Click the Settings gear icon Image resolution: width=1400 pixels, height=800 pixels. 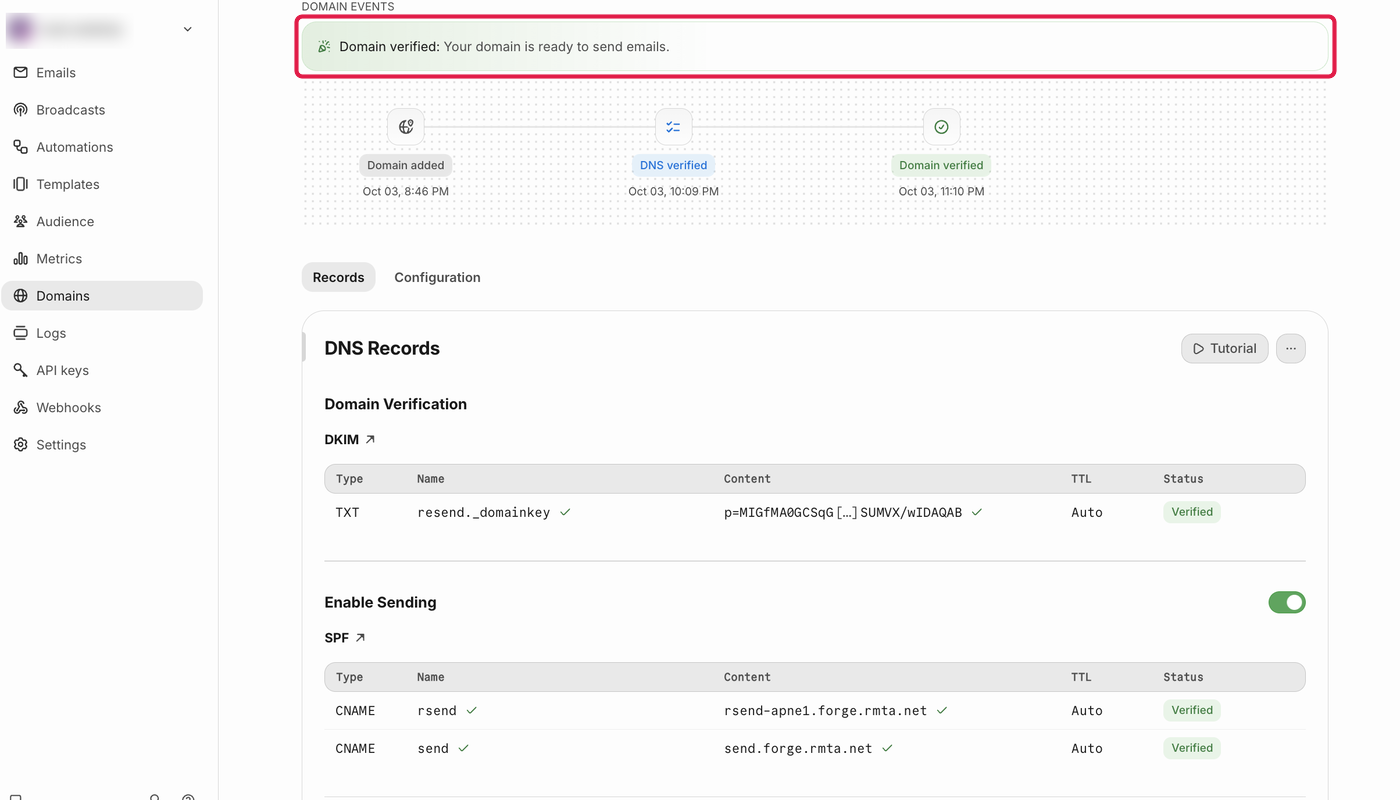point(20,445)
